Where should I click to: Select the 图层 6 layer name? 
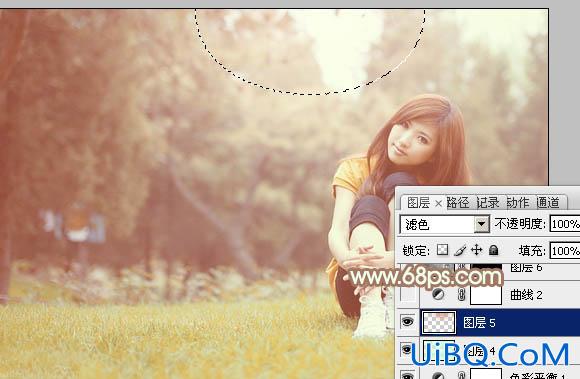(526, 267)
